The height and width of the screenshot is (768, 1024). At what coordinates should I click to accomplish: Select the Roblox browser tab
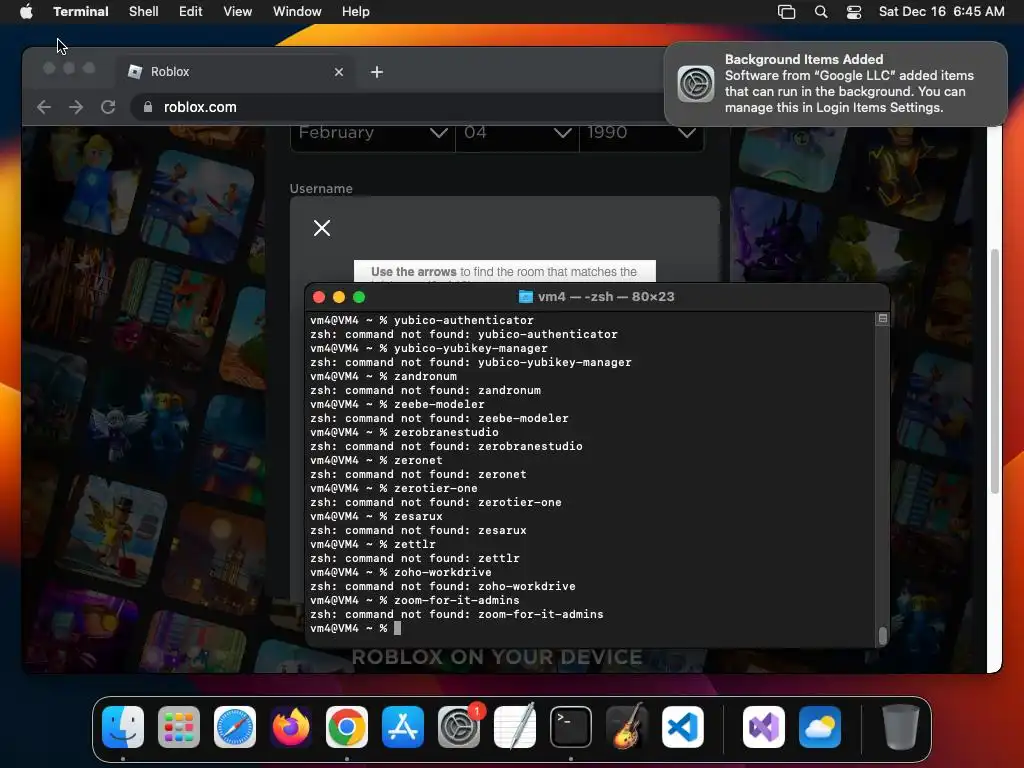pyautogui.click(x=236, y=72)
